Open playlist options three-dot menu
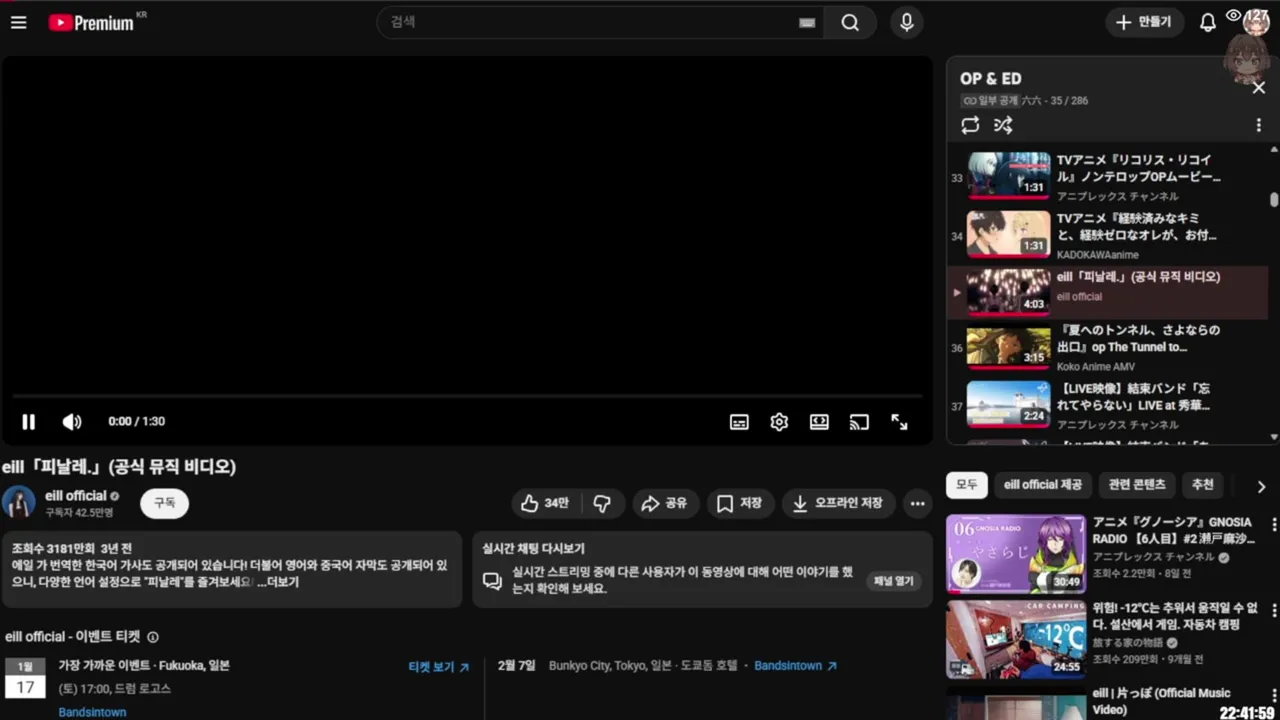The width and height of the screenshot is (1280, 720). 1259,126
